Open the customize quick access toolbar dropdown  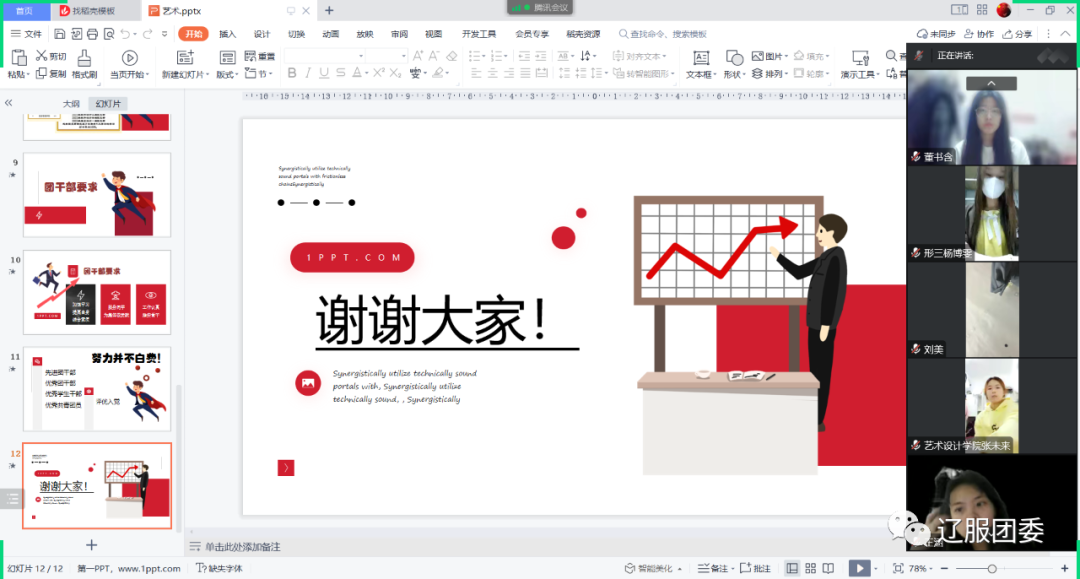[x=165, y=34]
